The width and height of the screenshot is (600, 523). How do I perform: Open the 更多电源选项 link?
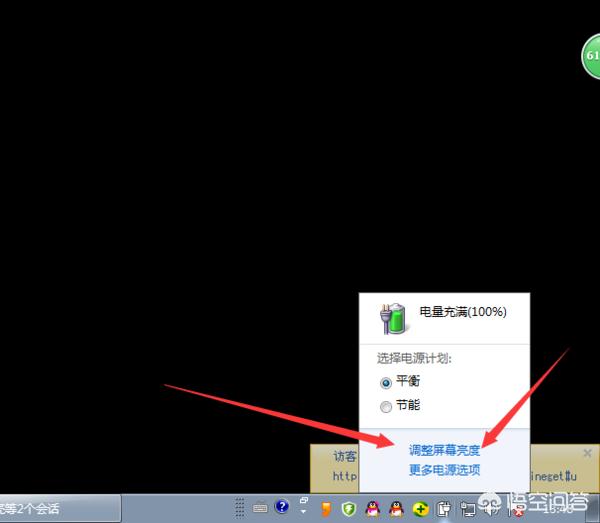(444, 470)
